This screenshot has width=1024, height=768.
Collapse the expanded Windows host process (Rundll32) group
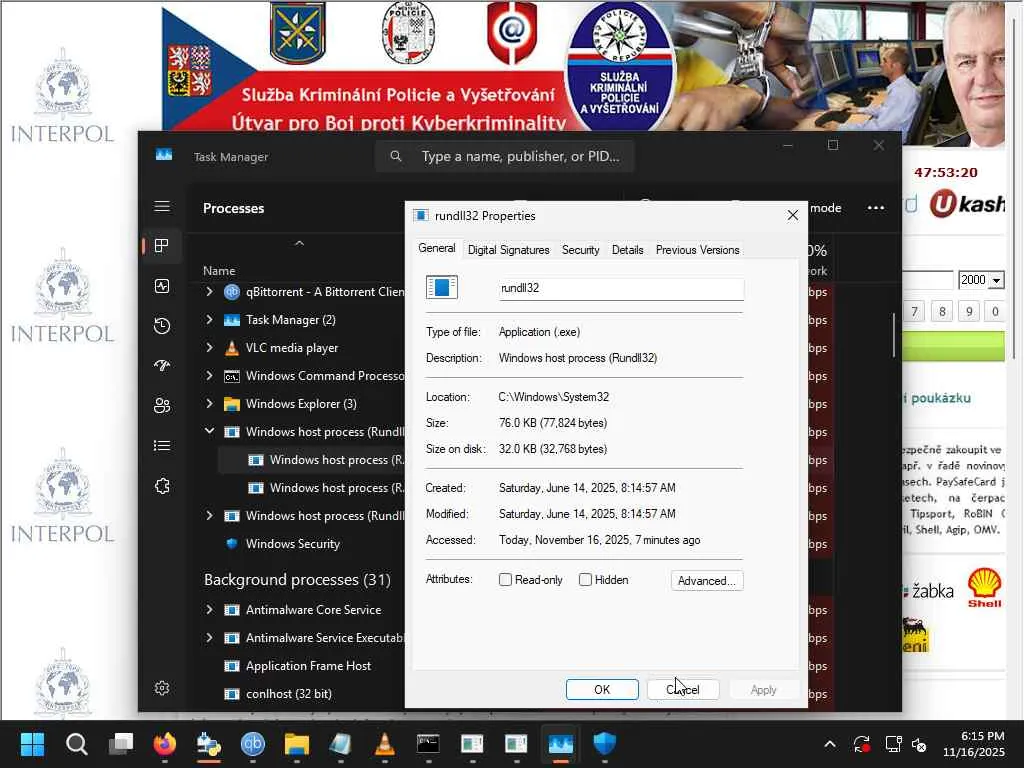pyautogui.click(x=209, y=431)
